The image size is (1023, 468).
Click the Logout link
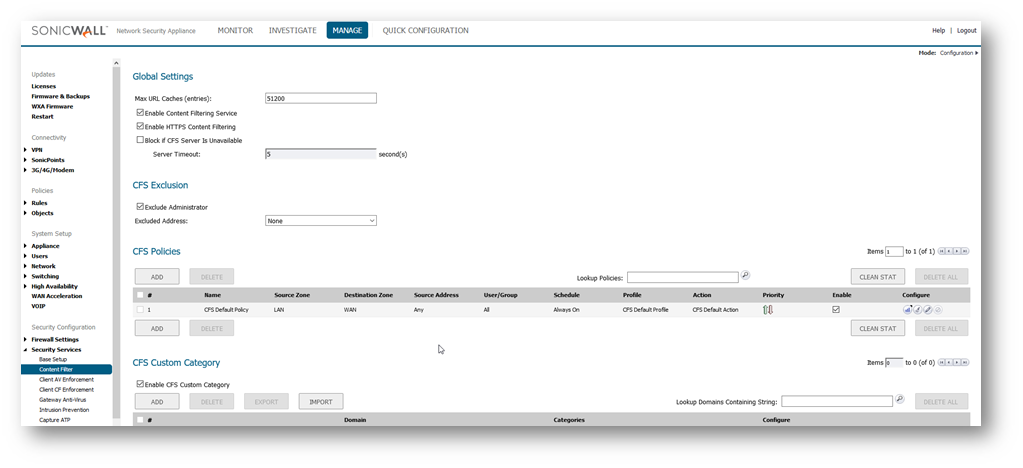tap(966, 31)
